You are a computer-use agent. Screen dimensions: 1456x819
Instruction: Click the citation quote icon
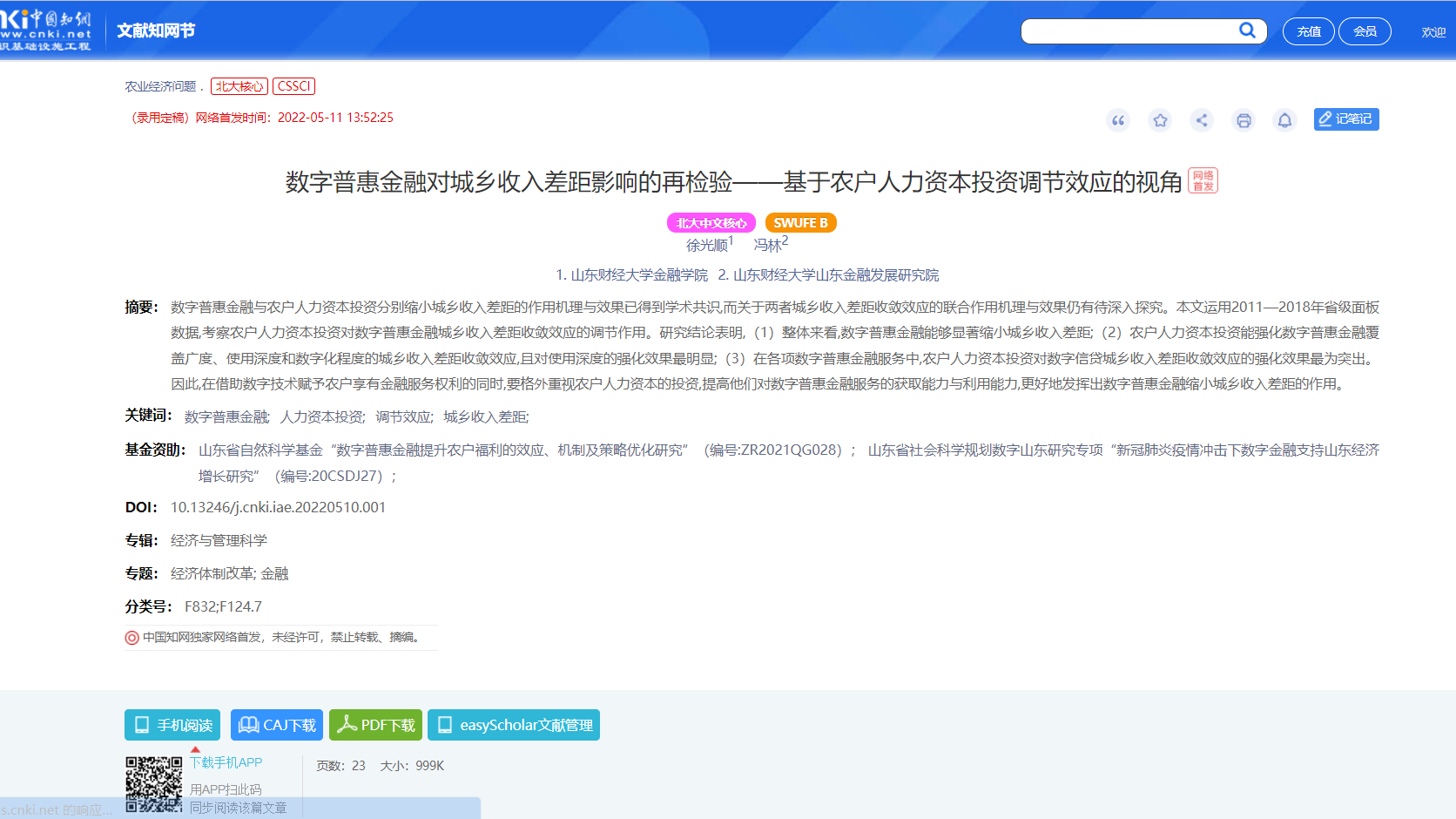[x=1118, y=120]
